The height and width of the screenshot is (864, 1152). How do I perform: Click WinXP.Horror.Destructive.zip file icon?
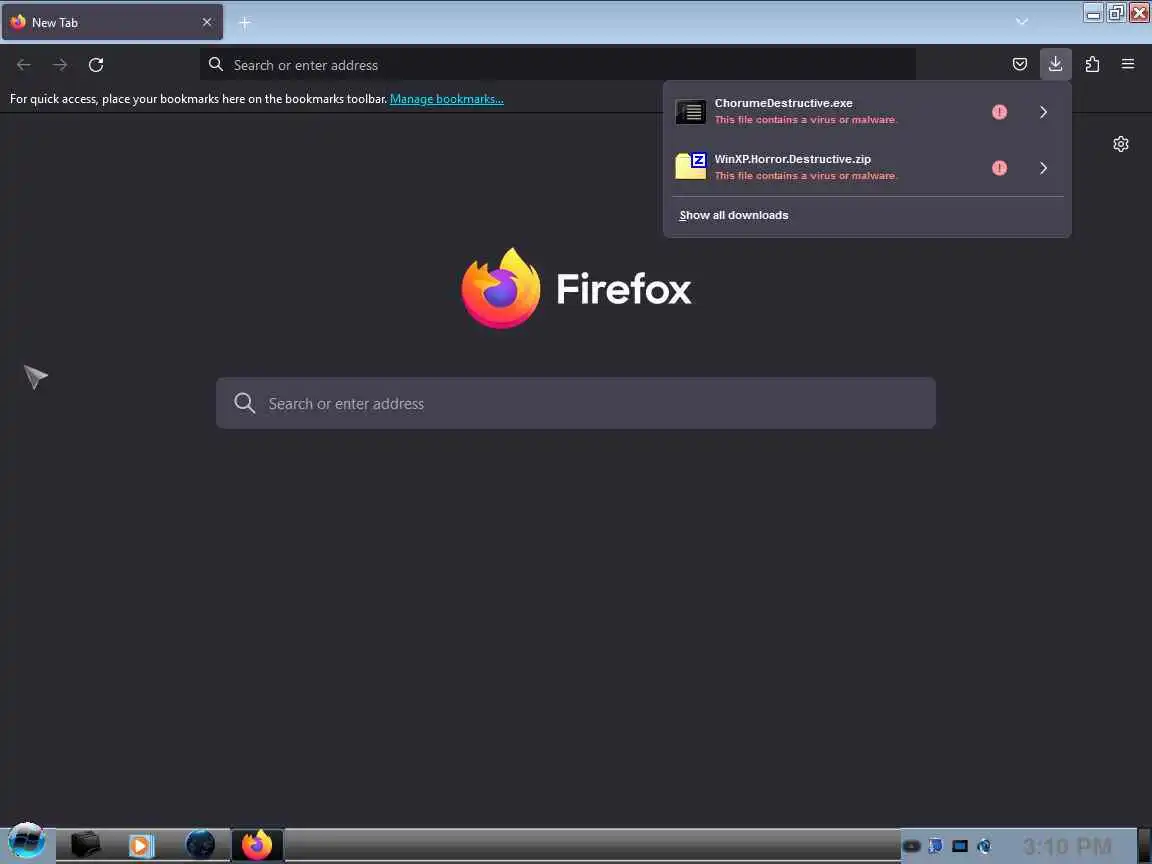(x=691, y=166)
